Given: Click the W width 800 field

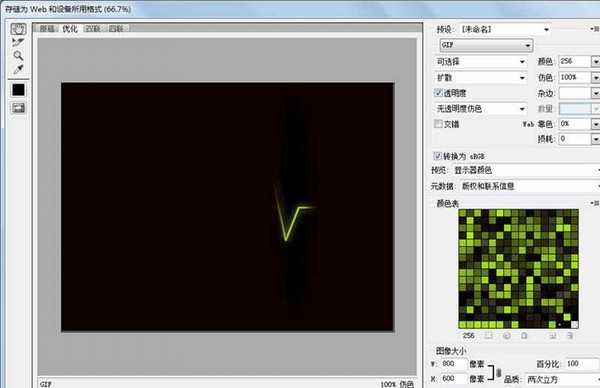Looking at the screenshot, I should [454, 364].
